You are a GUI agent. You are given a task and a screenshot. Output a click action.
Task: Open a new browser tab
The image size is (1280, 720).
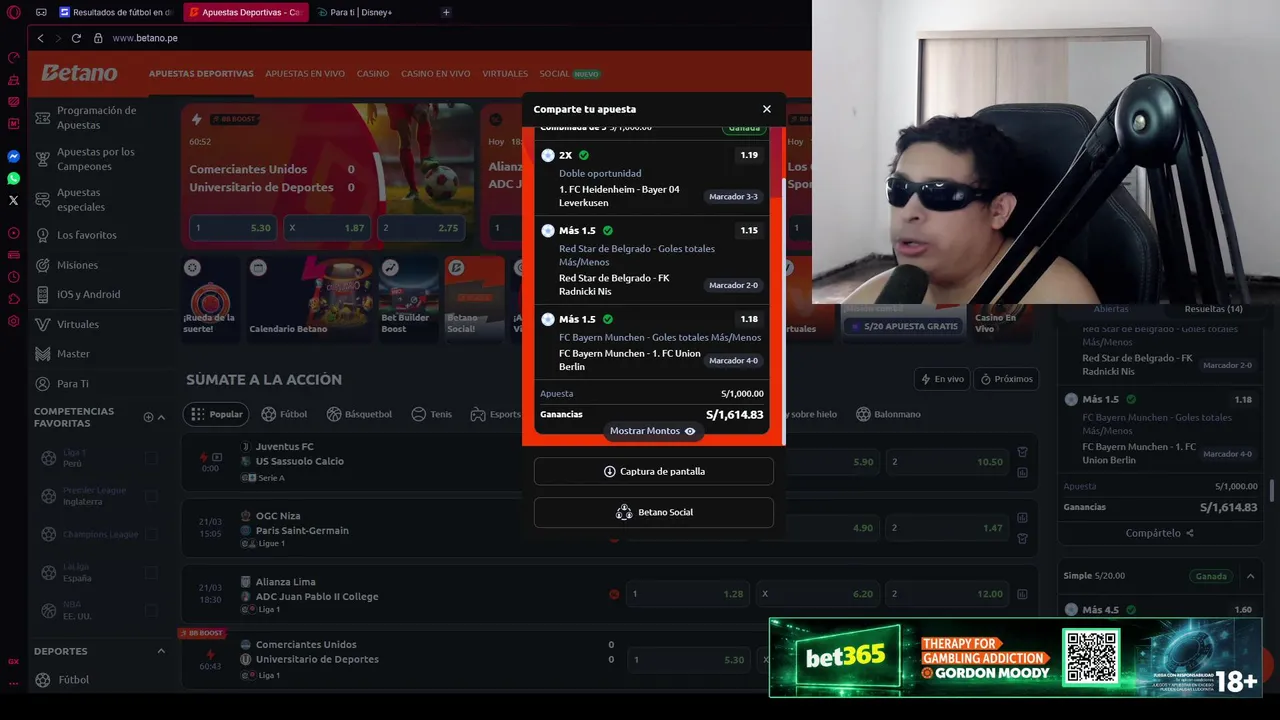[446, 12]
